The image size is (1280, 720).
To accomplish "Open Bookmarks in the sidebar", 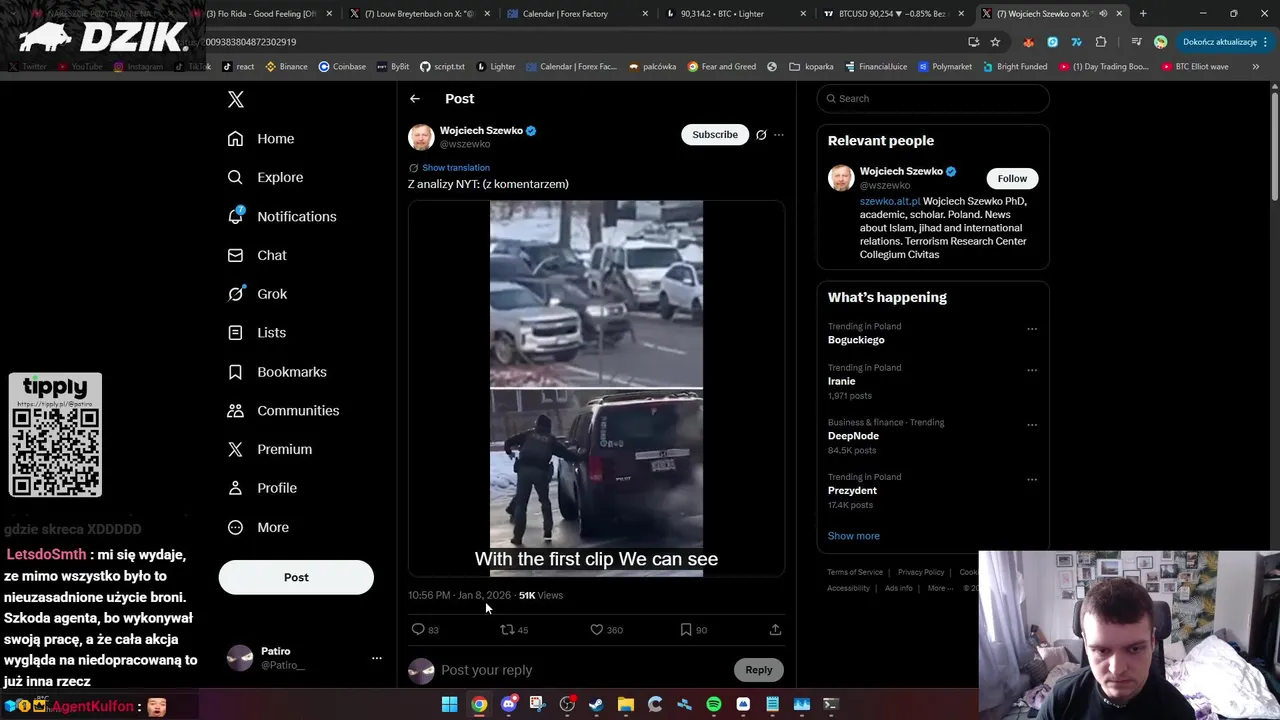I will tap(277, 372).
